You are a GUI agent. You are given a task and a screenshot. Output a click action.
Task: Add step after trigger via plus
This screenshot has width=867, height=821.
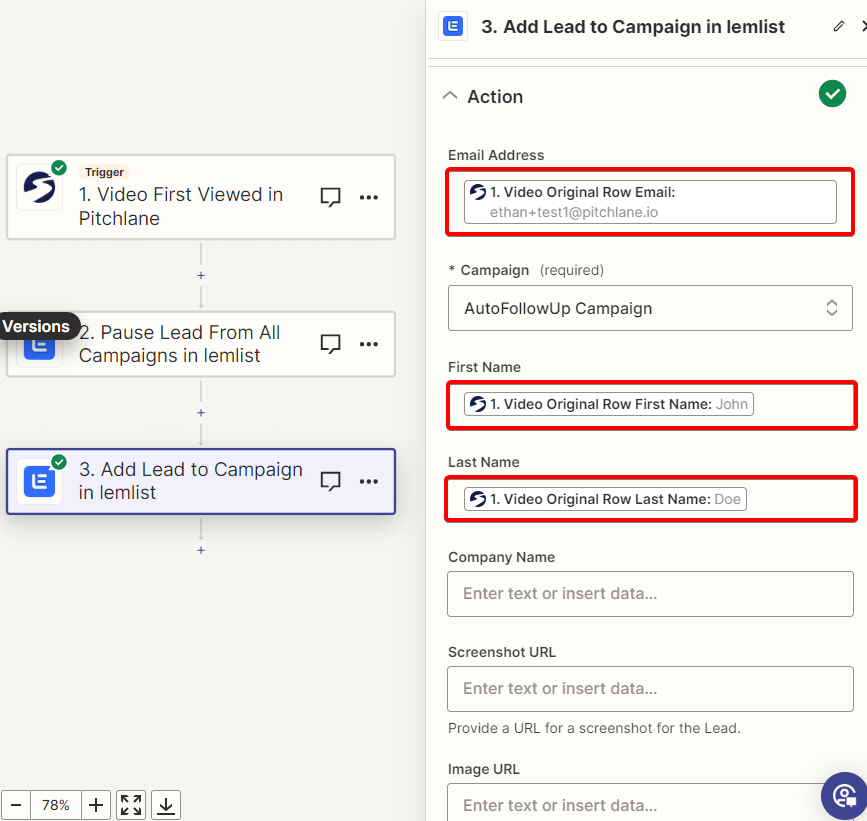point(201,275)
